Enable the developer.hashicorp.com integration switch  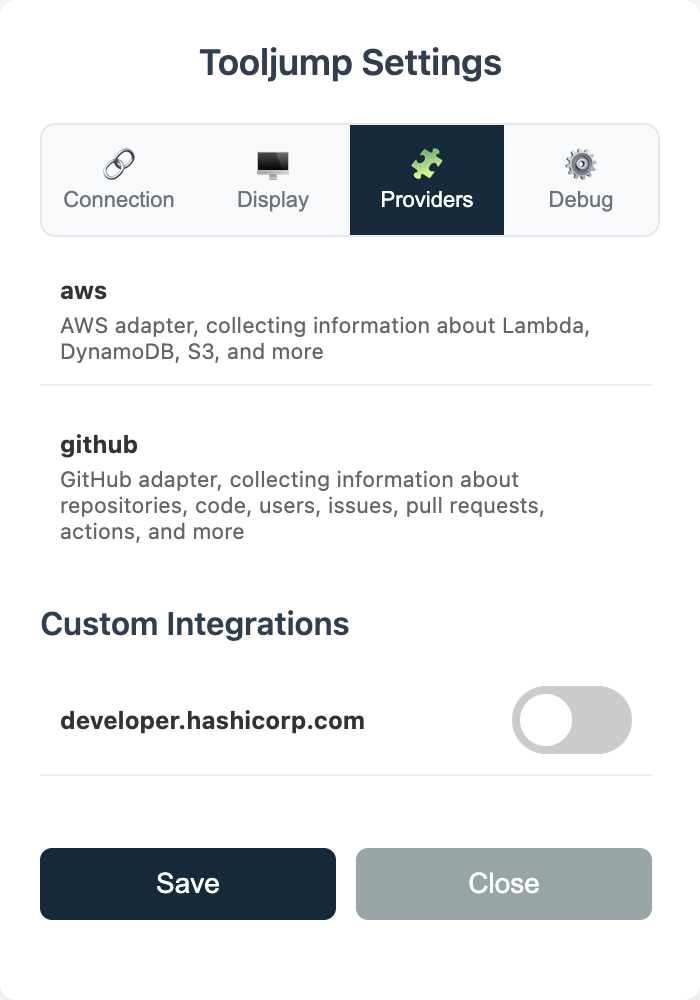572,720
